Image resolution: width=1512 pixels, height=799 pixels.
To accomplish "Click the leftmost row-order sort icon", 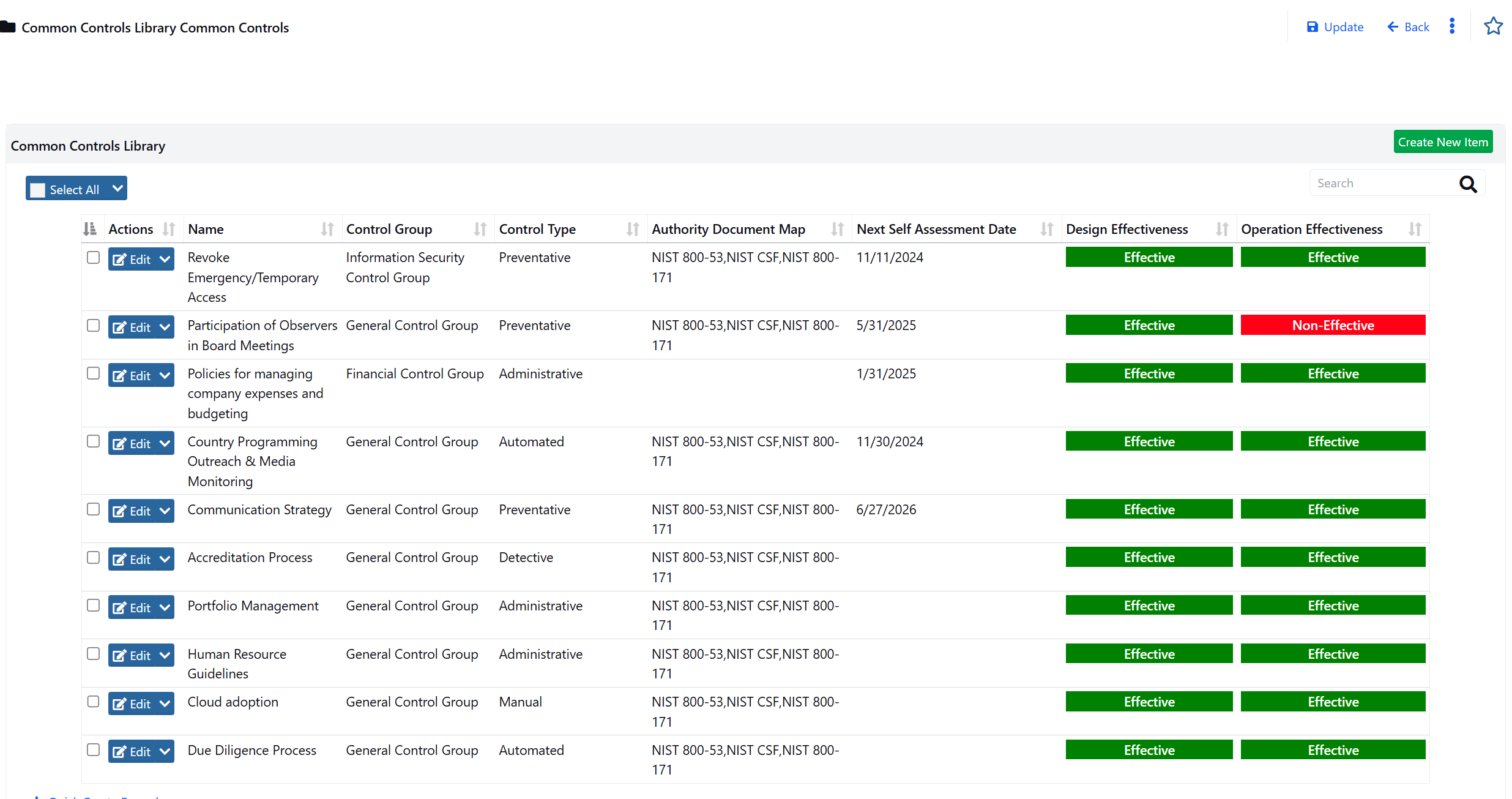I will click(x=90, y=230).
